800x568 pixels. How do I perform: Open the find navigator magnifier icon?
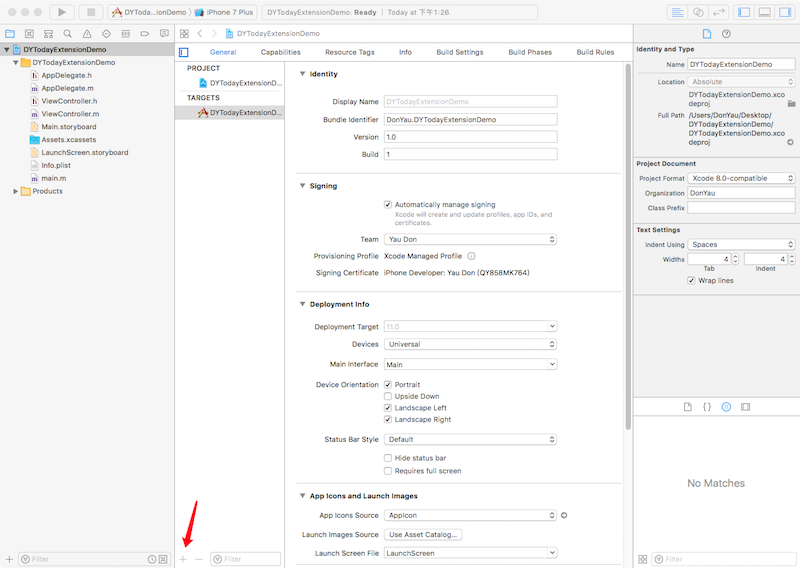[x=67, y=34]
